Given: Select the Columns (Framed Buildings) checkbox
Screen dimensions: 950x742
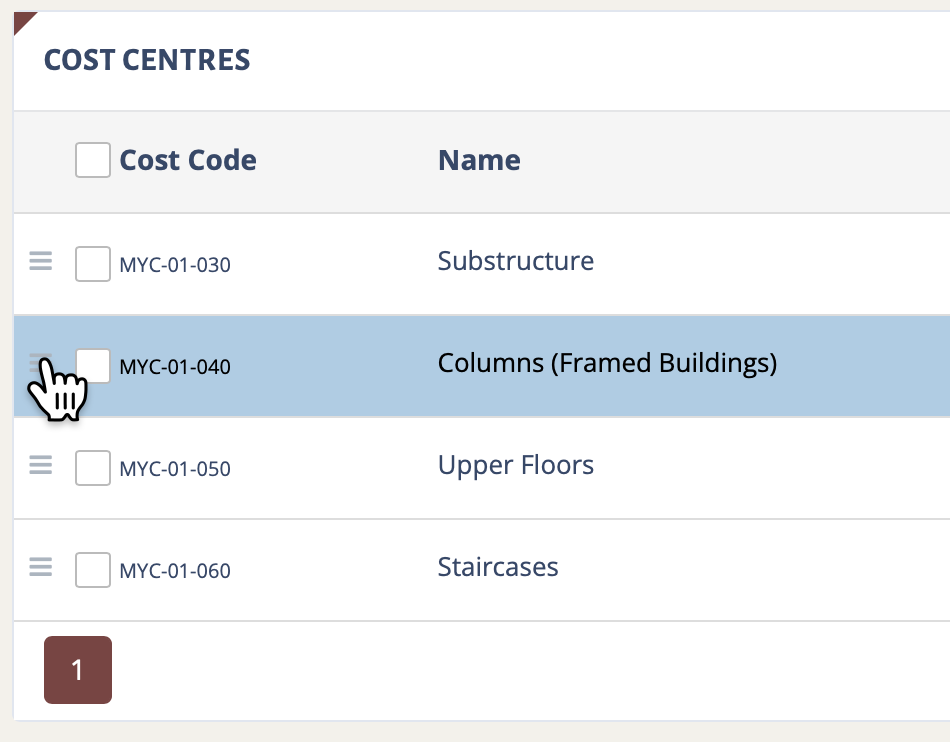Looking at the screenshot, I should tap(93, 366).
